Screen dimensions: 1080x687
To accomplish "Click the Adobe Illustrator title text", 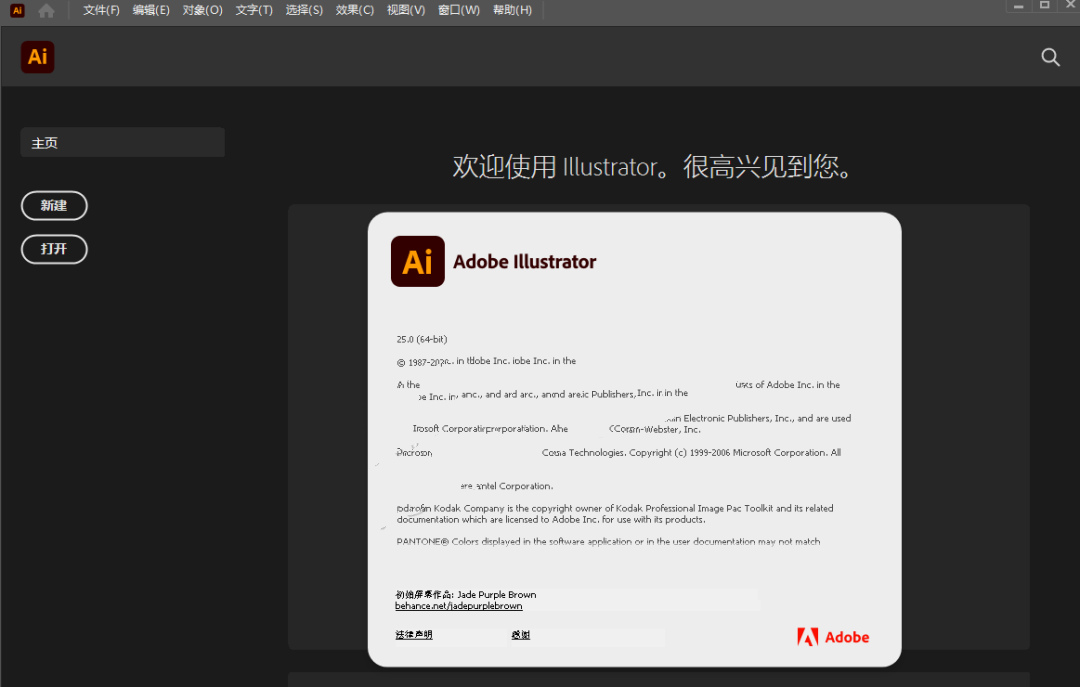I will pyautogui.click(x=525, y=262).
